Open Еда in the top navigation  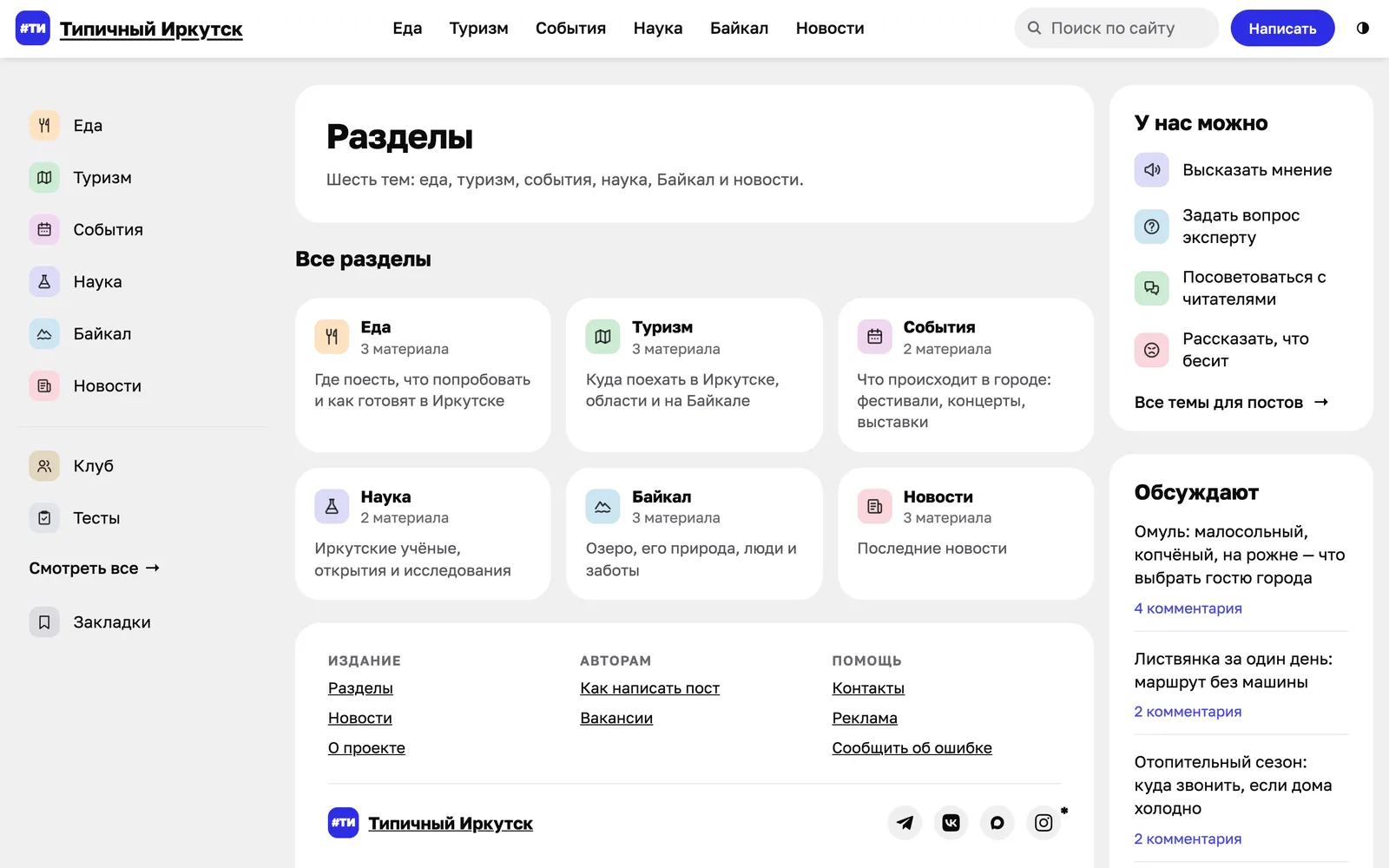pyautogui.click(x=407, y=28)
